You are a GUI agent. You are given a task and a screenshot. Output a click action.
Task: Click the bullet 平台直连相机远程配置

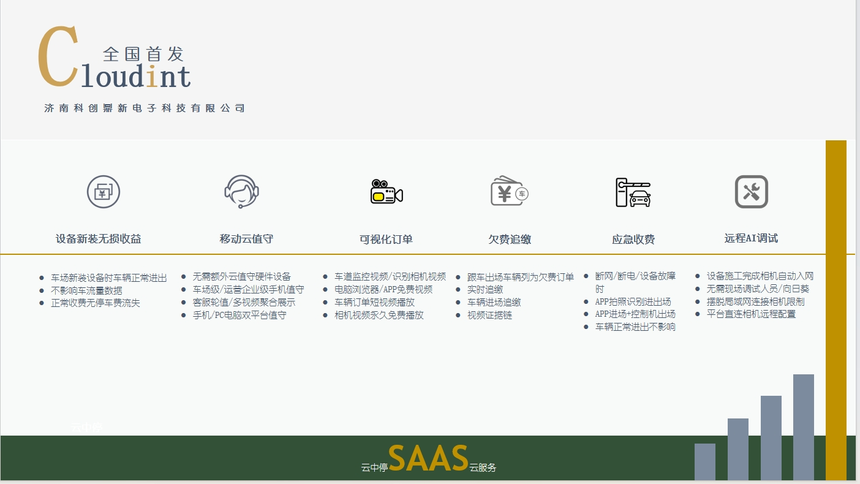751,314
